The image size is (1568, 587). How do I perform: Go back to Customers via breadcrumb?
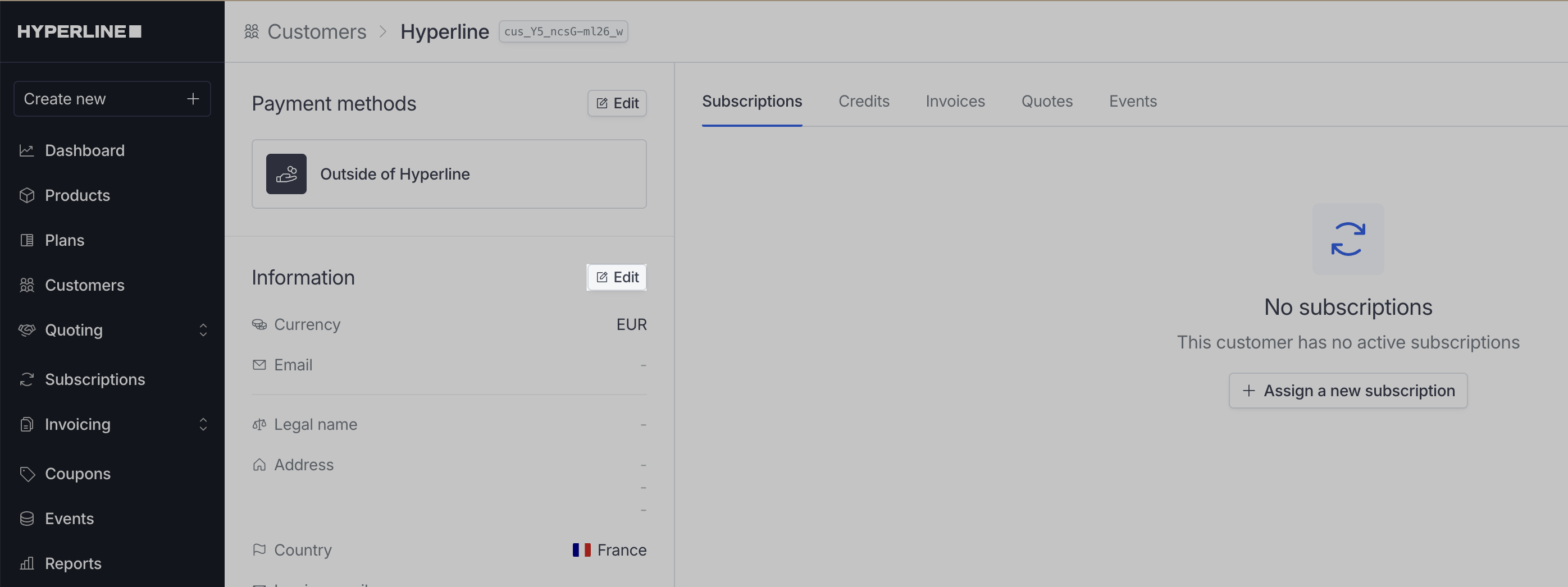pyautogui.click(x=317, y=31)
